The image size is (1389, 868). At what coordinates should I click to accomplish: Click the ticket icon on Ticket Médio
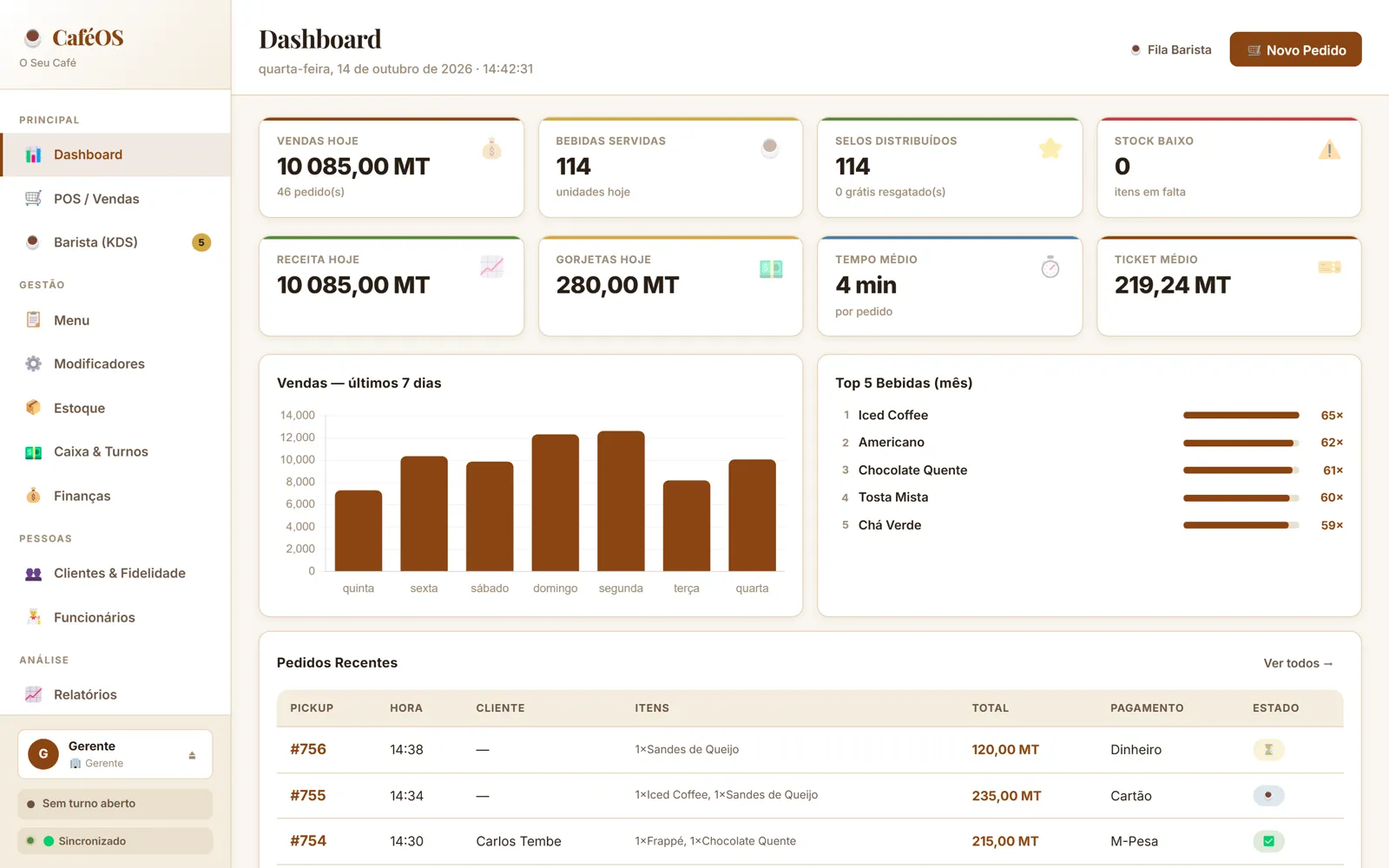pyautogui.click(x=1329, y=267)
